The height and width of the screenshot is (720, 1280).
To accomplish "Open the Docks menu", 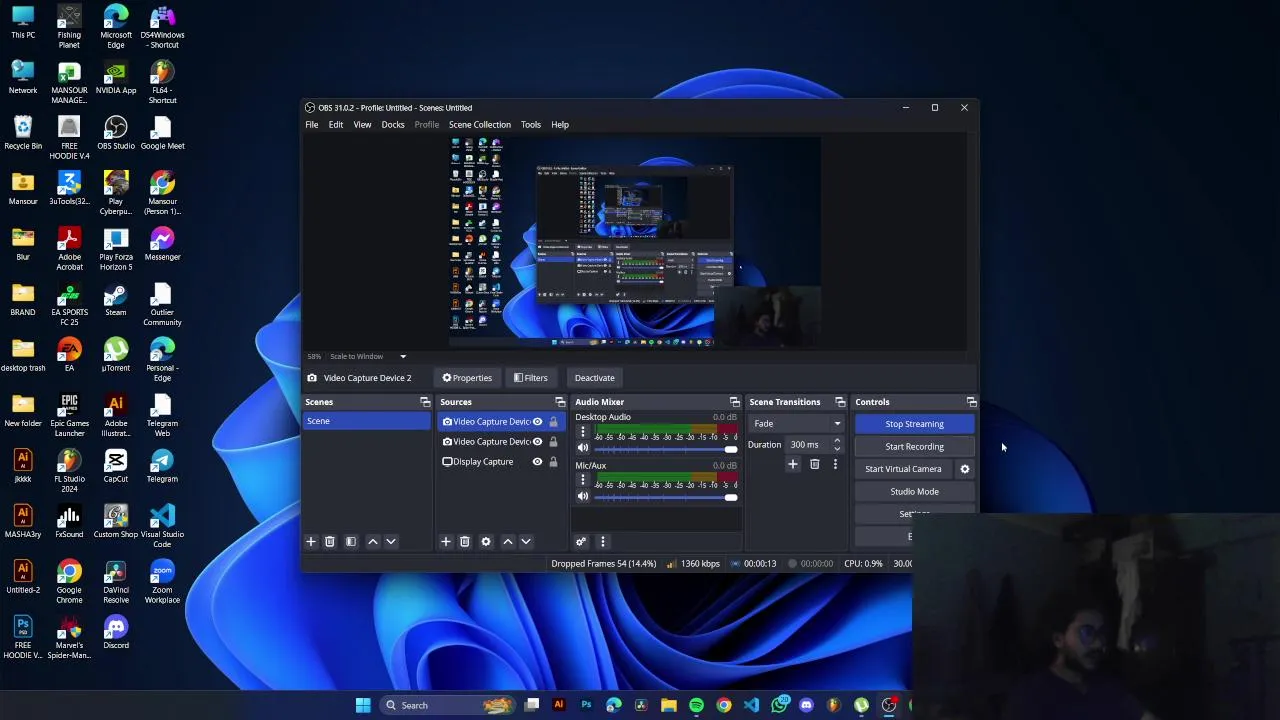I will point(393,125).
